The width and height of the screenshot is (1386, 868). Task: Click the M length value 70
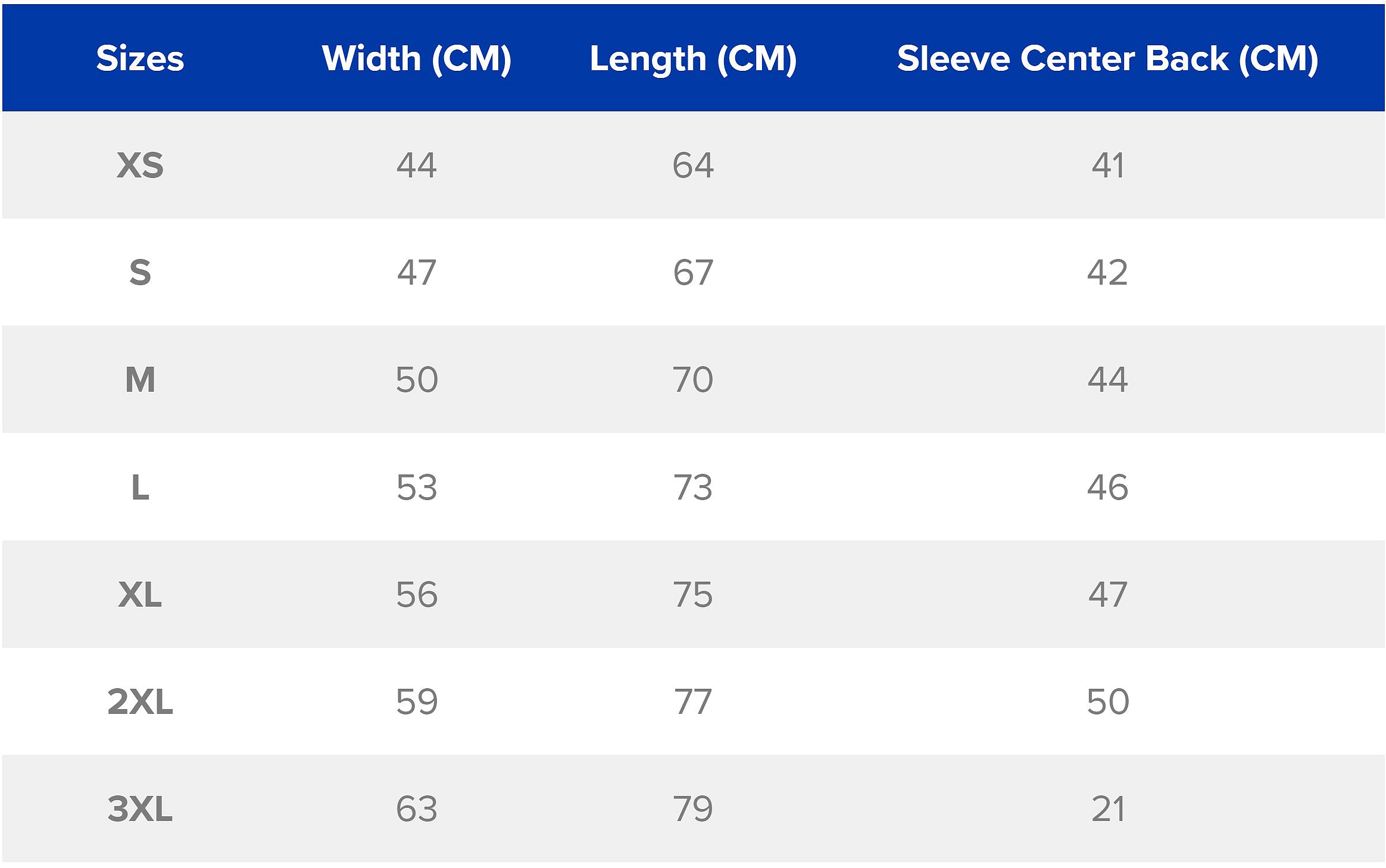[x=693, y=380]
